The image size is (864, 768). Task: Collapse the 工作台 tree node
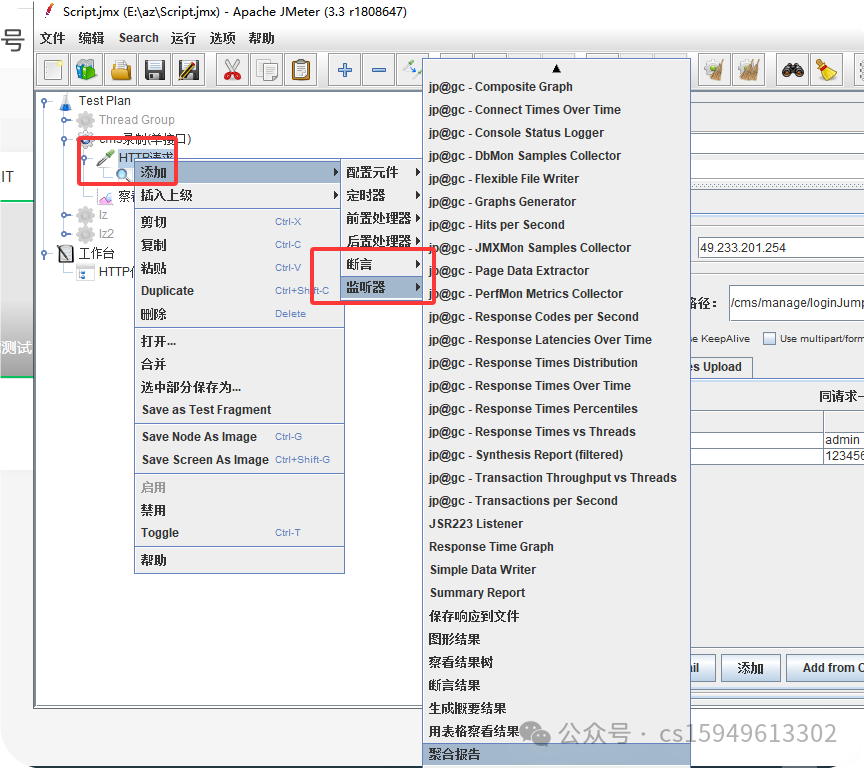(x=45, y=253)
